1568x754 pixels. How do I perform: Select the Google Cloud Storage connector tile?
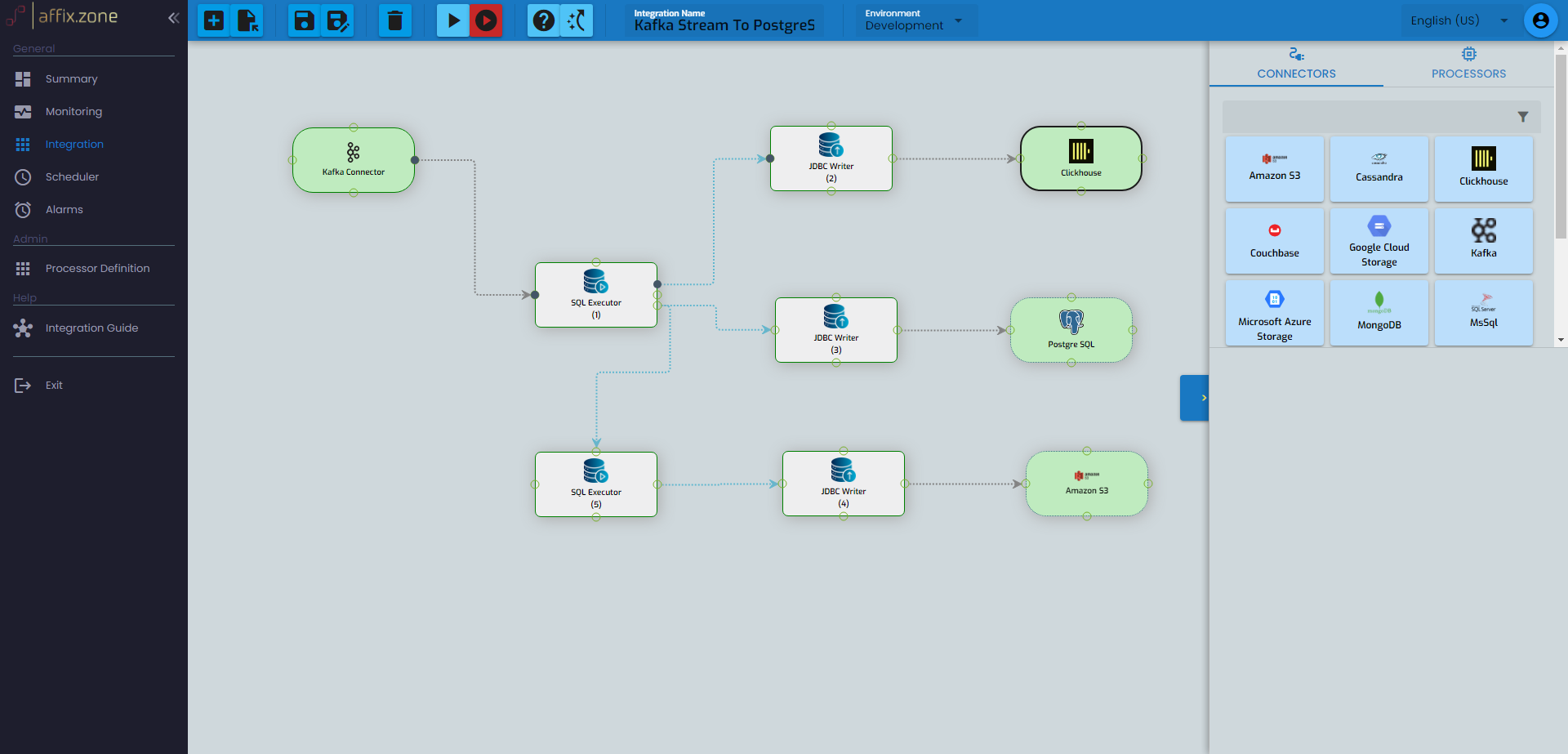pyautogui.click(x=1379, y=240)
